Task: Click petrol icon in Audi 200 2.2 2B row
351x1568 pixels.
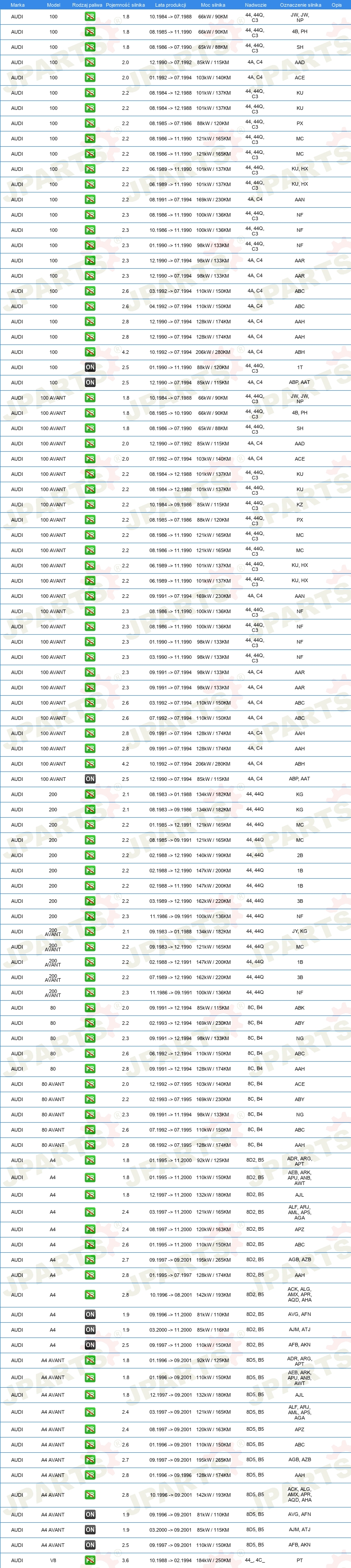Action: 90,855
